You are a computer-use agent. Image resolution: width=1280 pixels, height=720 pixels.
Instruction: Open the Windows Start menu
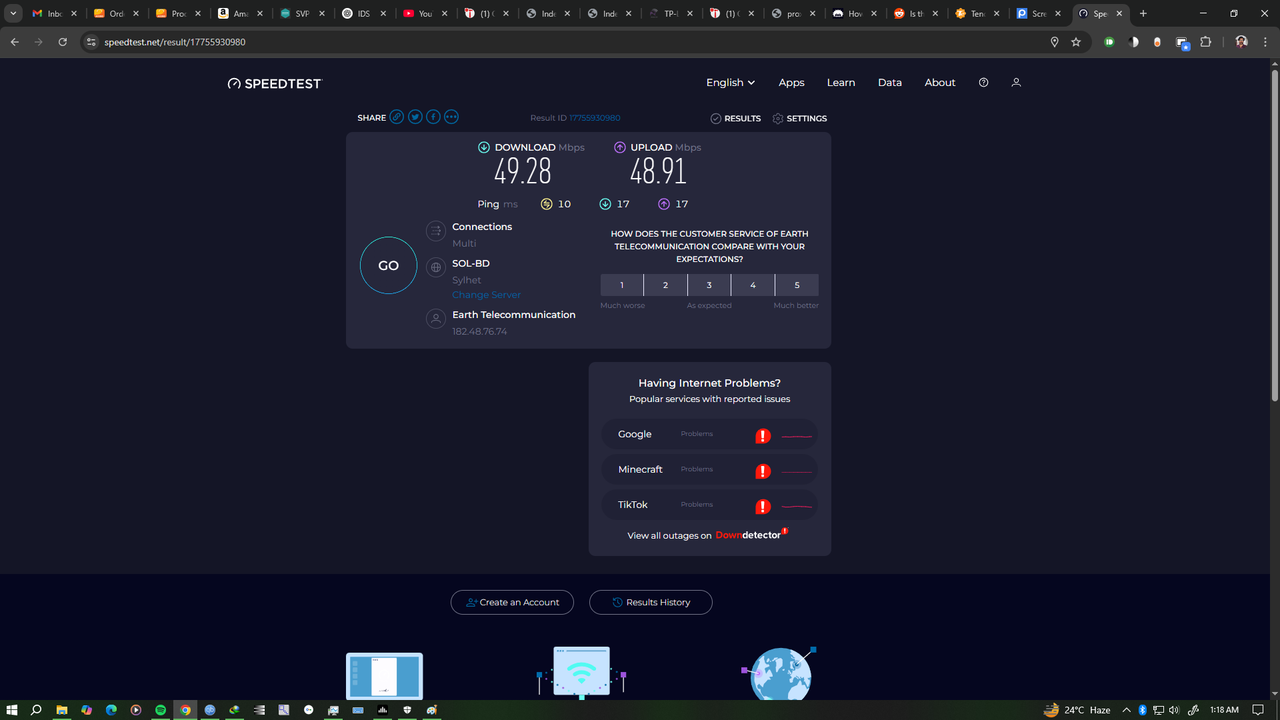coord(11,710)
